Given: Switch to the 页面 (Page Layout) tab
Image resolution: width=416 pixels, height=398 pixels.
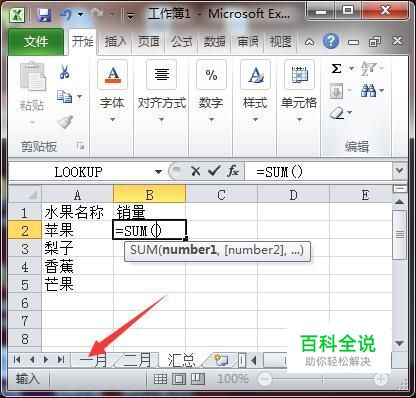Looking at the screenshot, I should click(148, 42).
